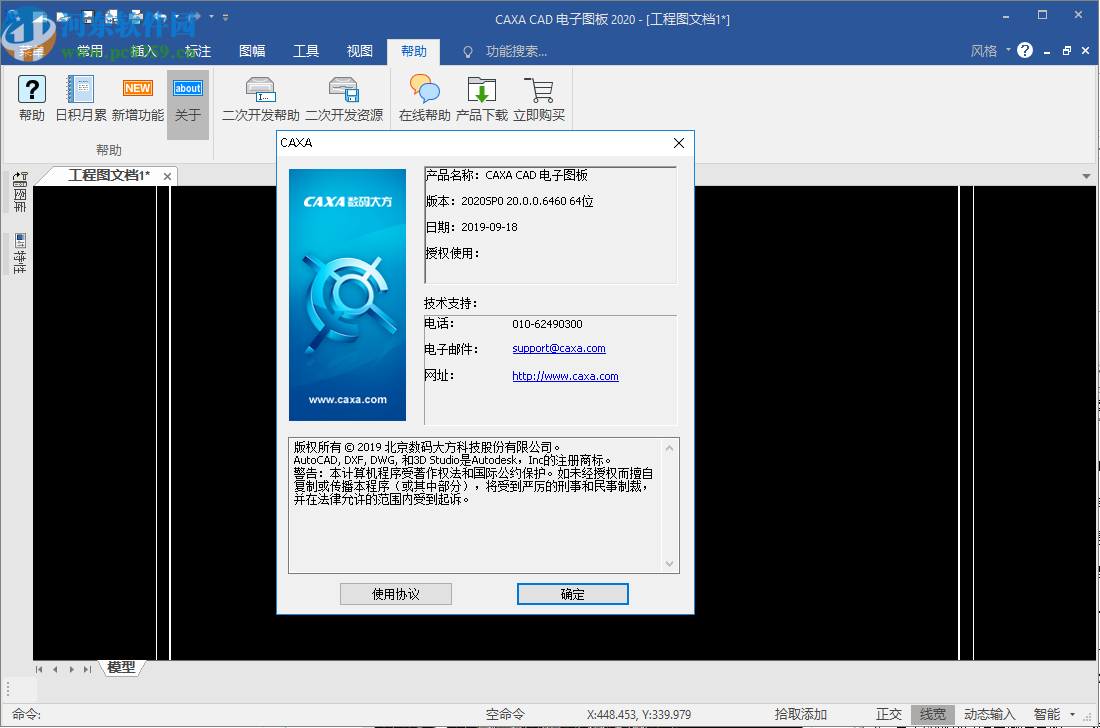Screen dimensions: 1100x728
Task: Open 二次开发资源 developer resources
Action: (344, 99)
